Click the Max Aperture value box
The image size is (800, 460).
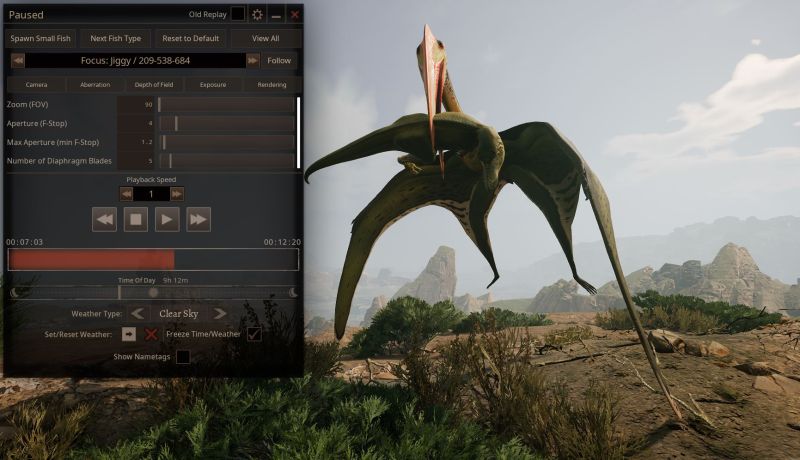(x=136, y=142)
